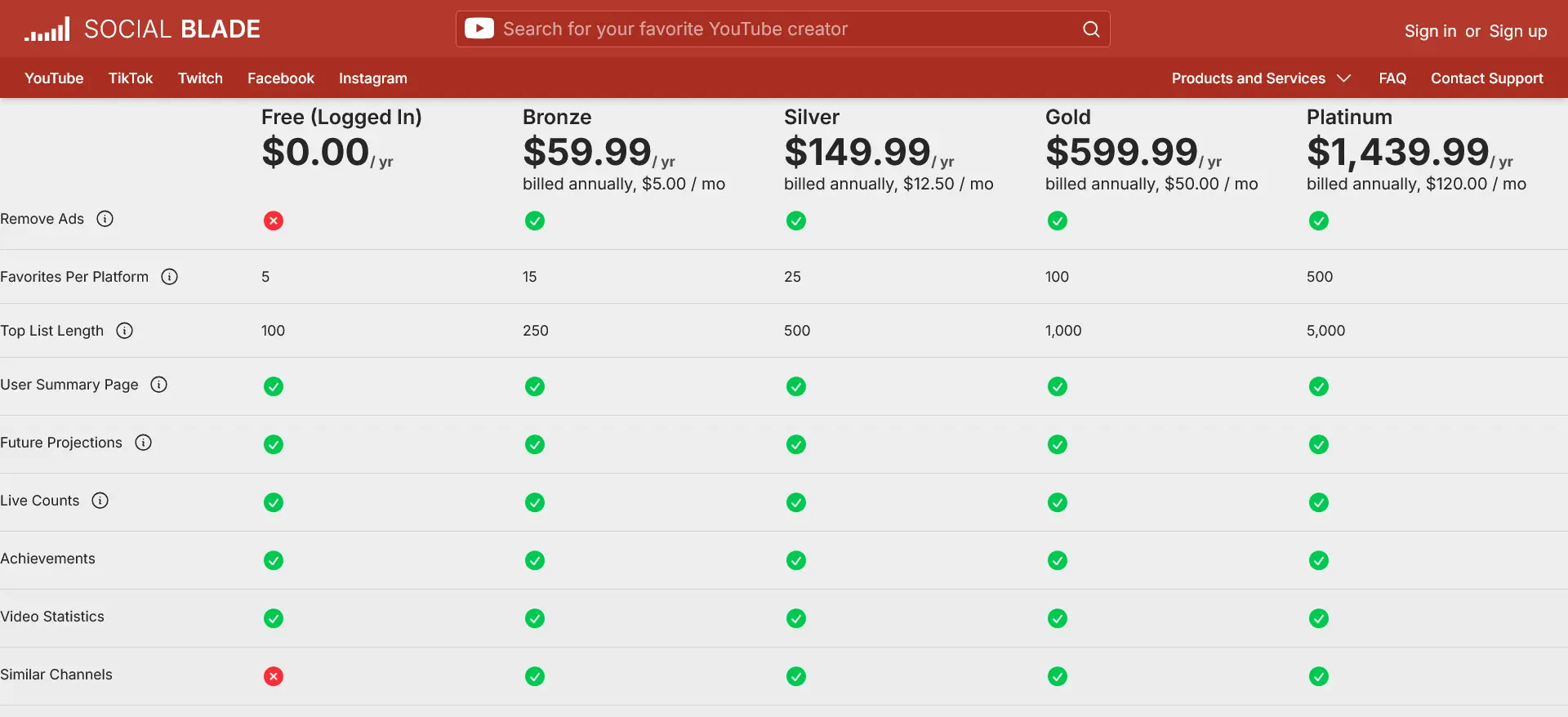The image size is (1568, 717).
Task: Click the Sign up link
Action: click(1518, 31)
